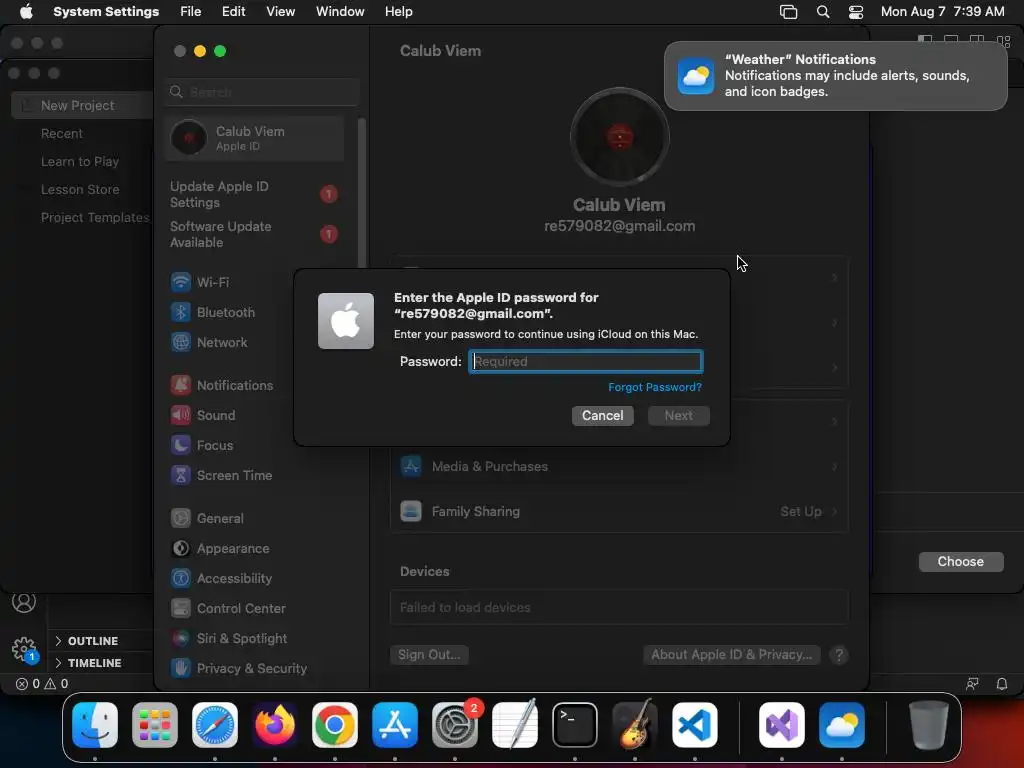
Task: Open the Window menu
Action: (340, 12)
